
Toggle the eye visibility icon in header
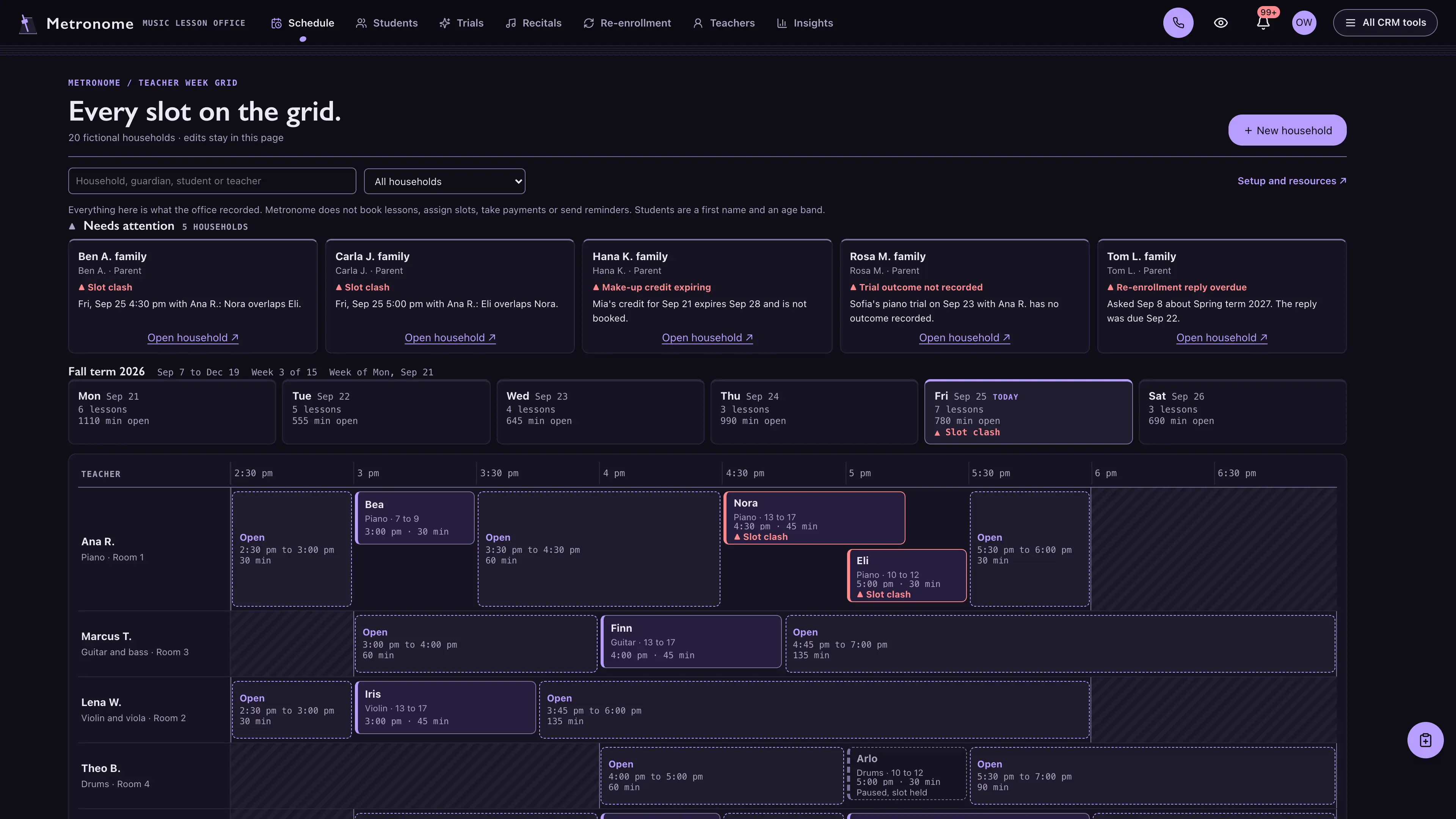tap(1221, 23)
